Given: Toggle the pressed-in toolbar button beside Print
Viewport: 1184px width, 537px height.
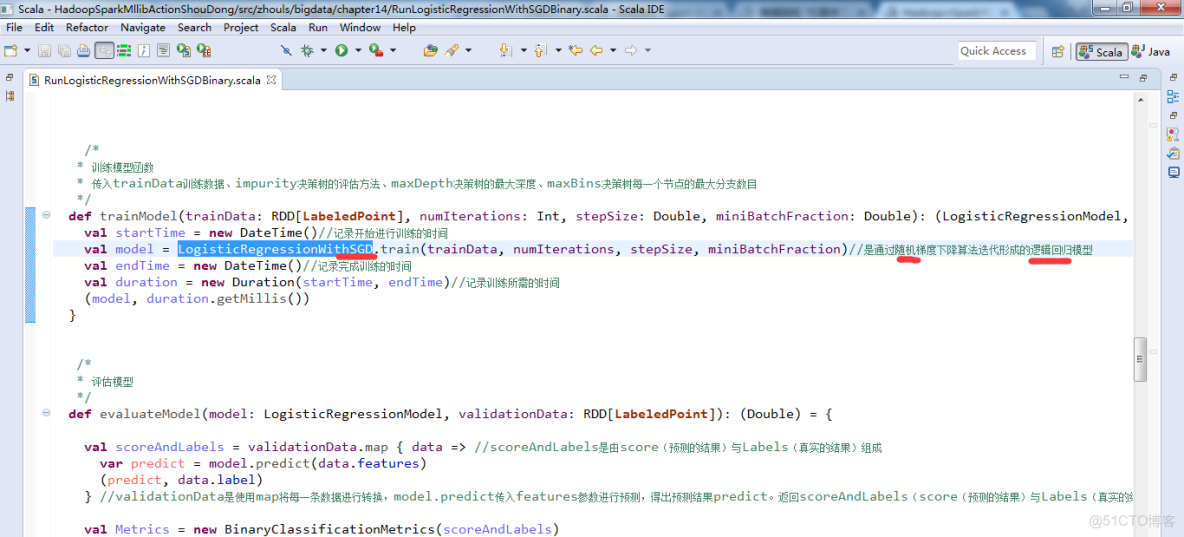Looking at the screenshot, I should (104, 51).
